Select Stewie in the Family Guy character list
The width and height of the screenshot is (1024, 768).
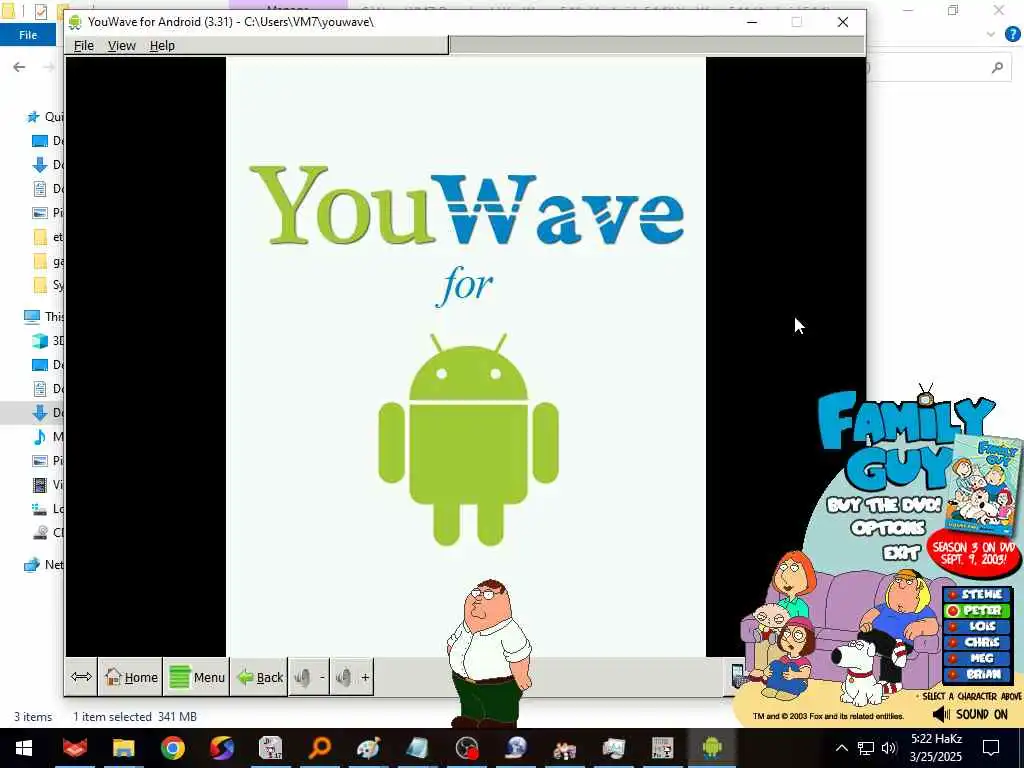(x=976, y=594)
